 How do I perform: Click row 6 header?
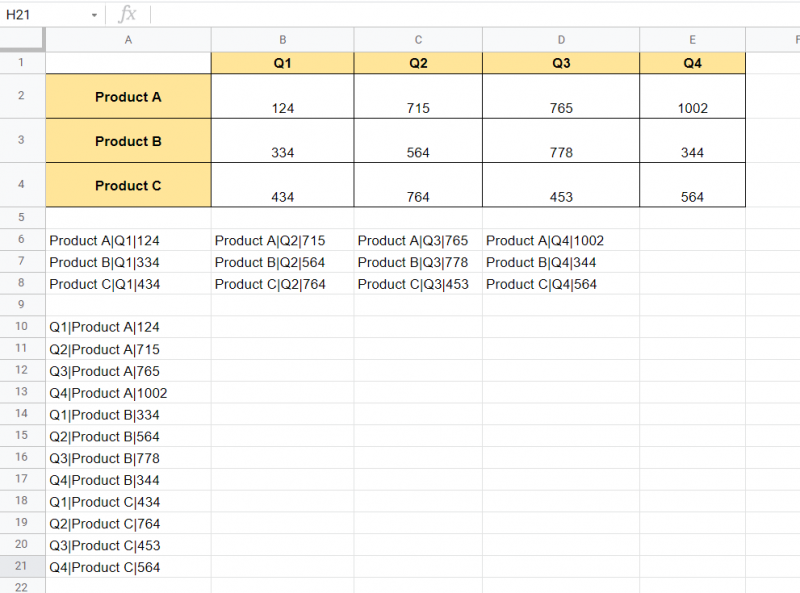click(22, 240)
